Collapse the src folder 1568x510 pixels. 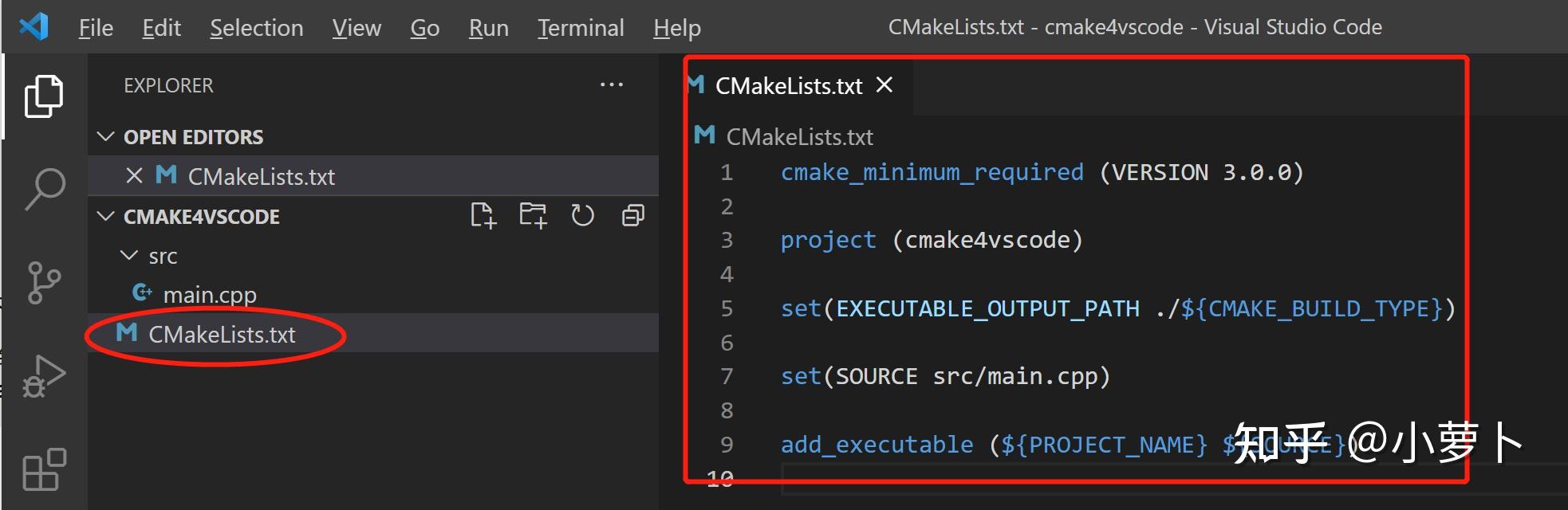click(128, 255)
